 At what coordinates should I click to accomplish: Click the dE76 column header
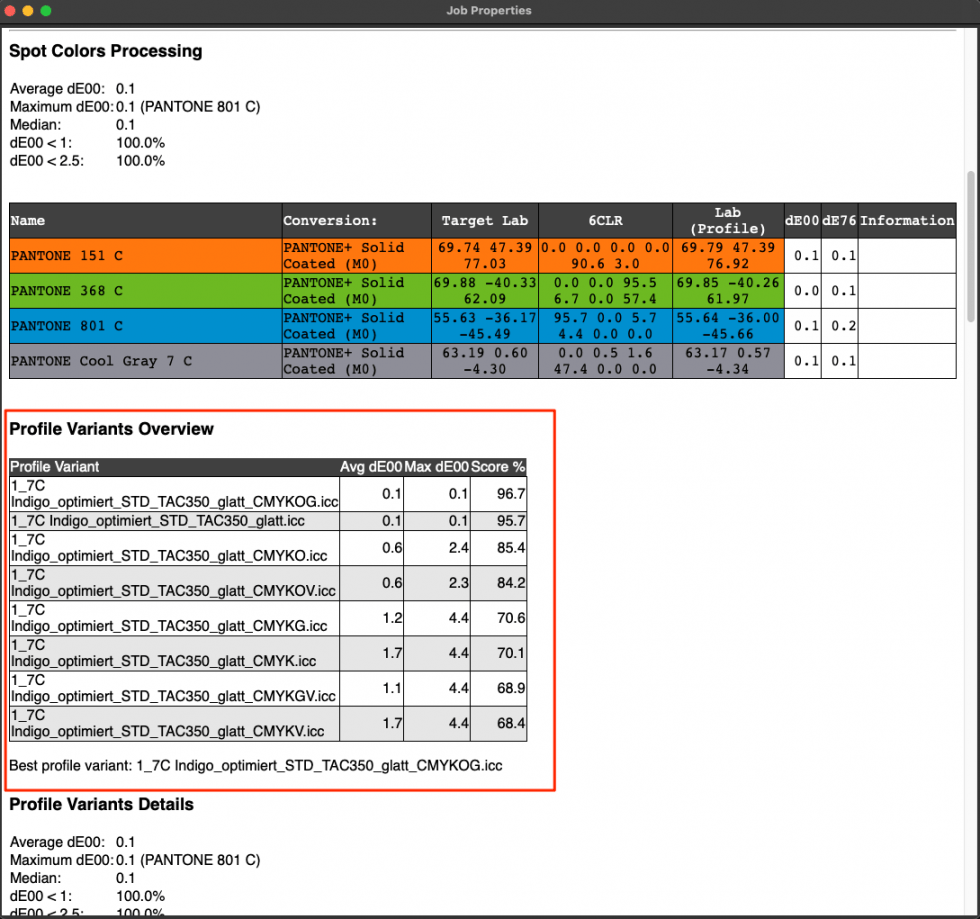pyautogui.click(x=839, y=220)
